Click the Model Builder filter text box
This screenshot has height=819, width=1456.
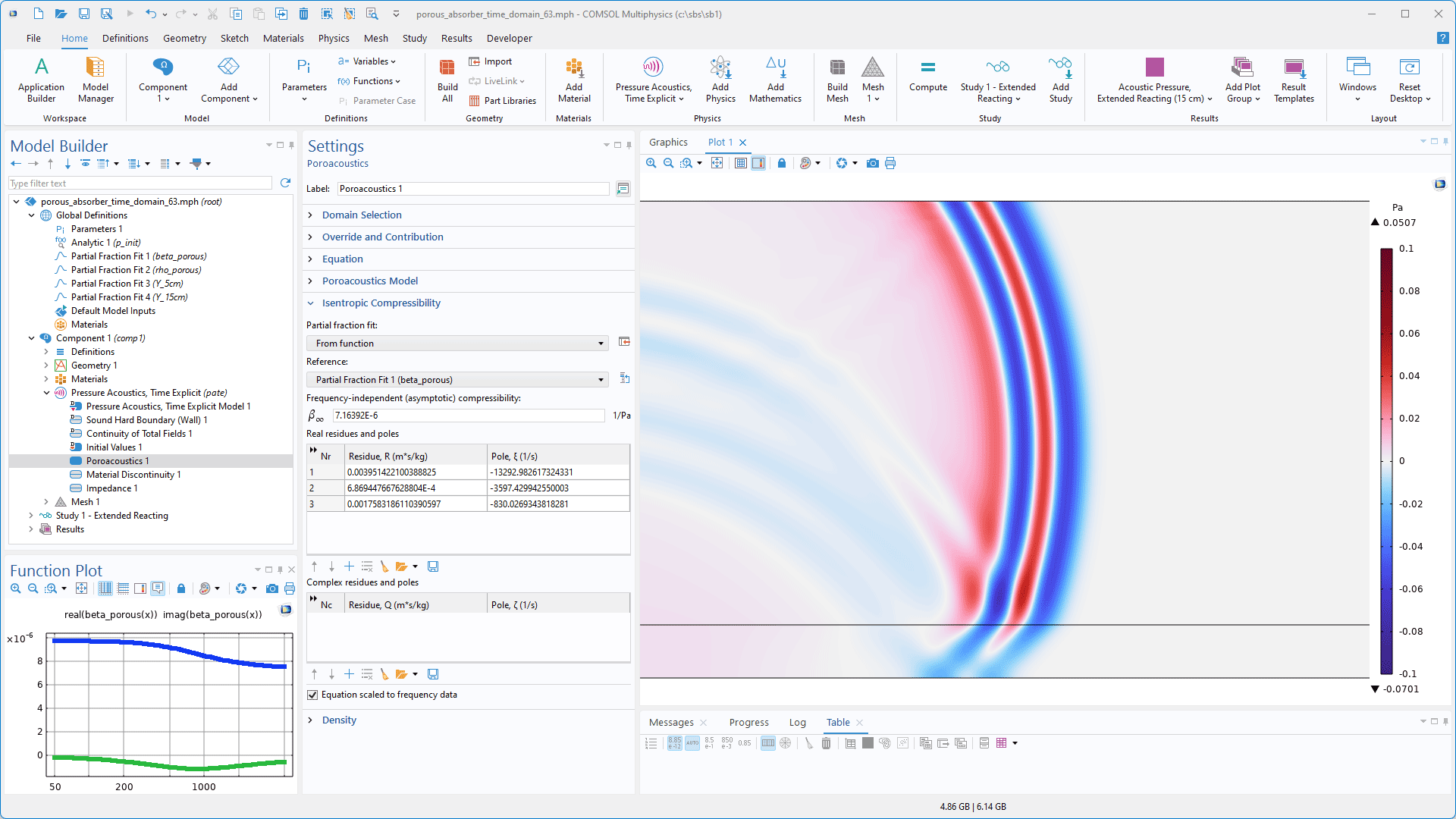(140, 184)
